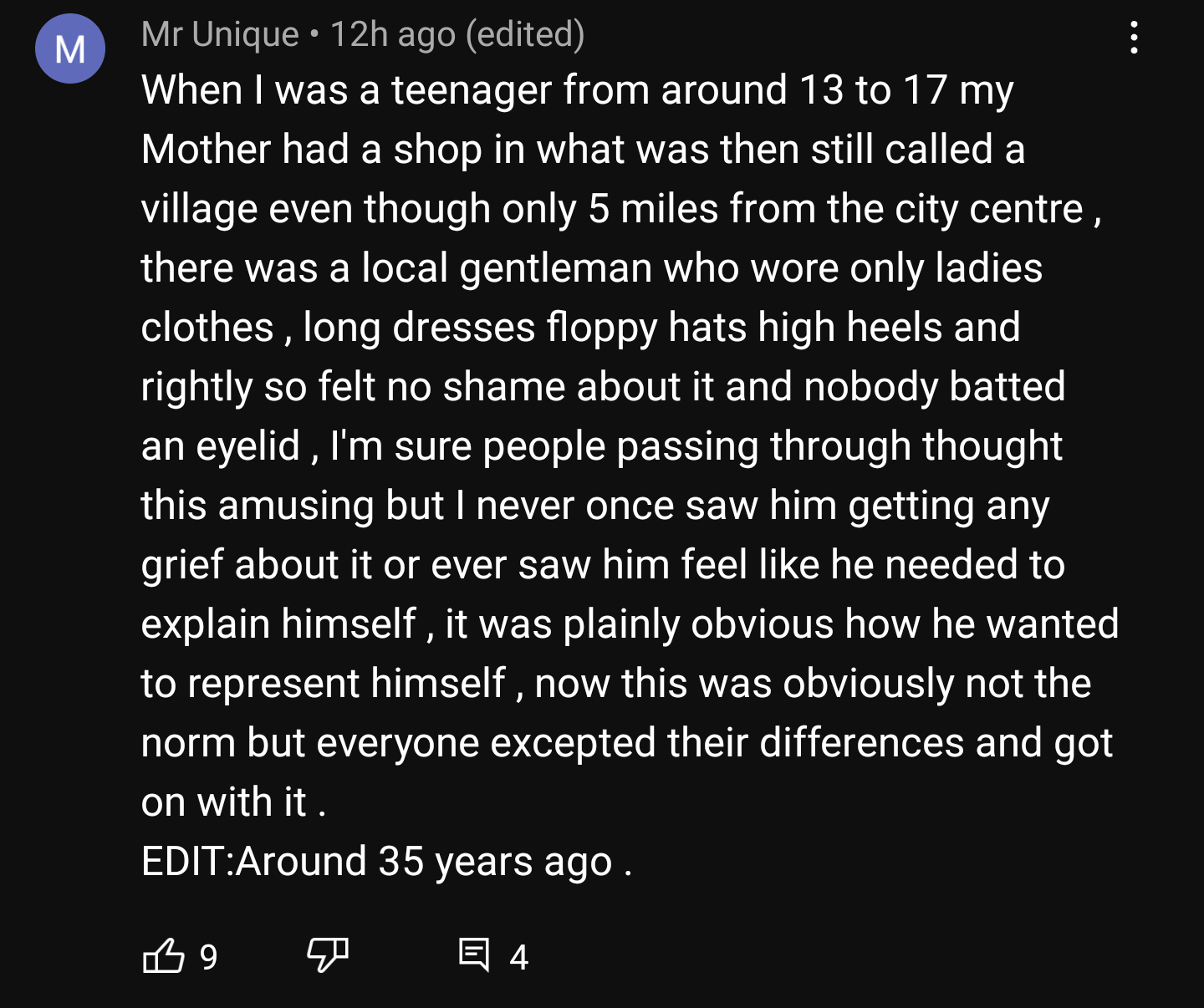The height and width of the screenshot is (1008, 1204).
Task: Click the line rightly so felt no shame
Action: tap(604, 387)
